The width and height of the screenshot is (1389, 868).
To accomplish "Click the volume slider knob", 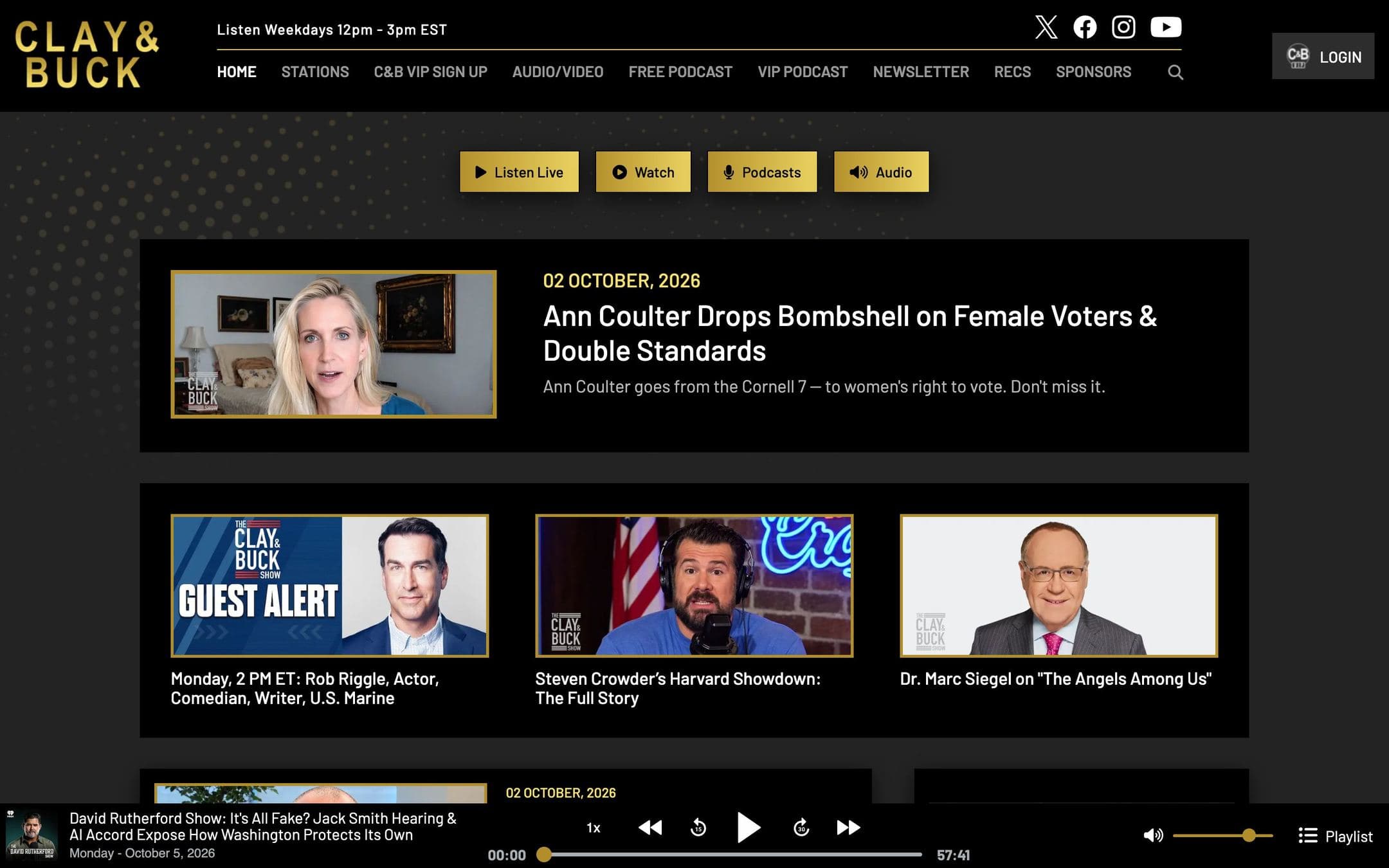I will [1249, 835].
